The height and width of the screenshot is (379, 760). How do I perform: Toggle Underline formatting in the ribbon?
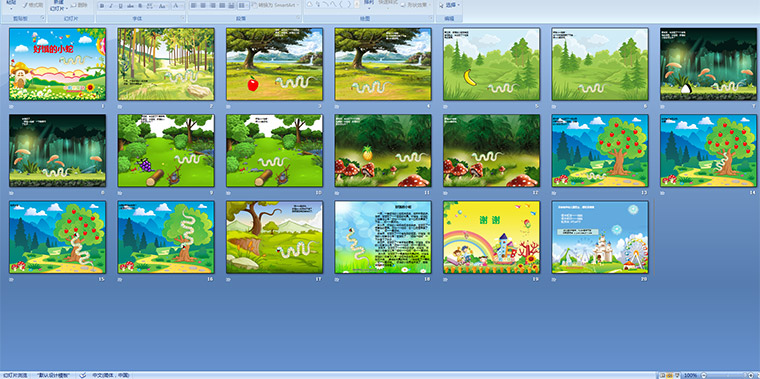(120, 6)
